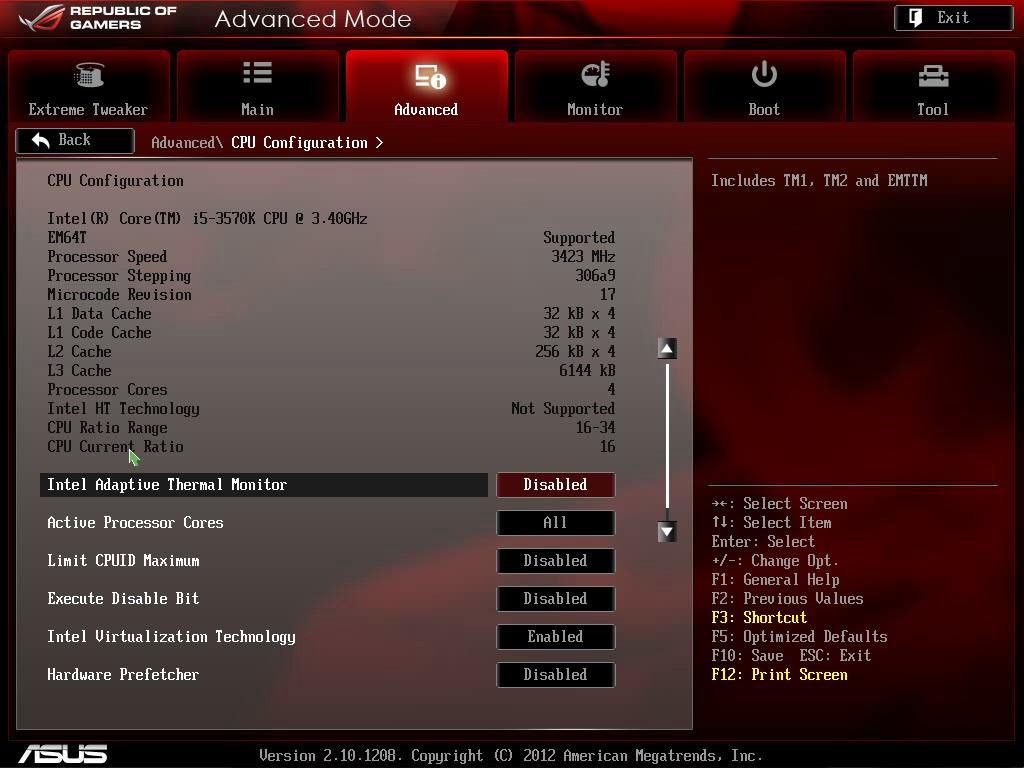1024x768 pixels.
Task: Select Intel Virtualization Technology label
Action: pyautogui.click(x=171, y=637)
